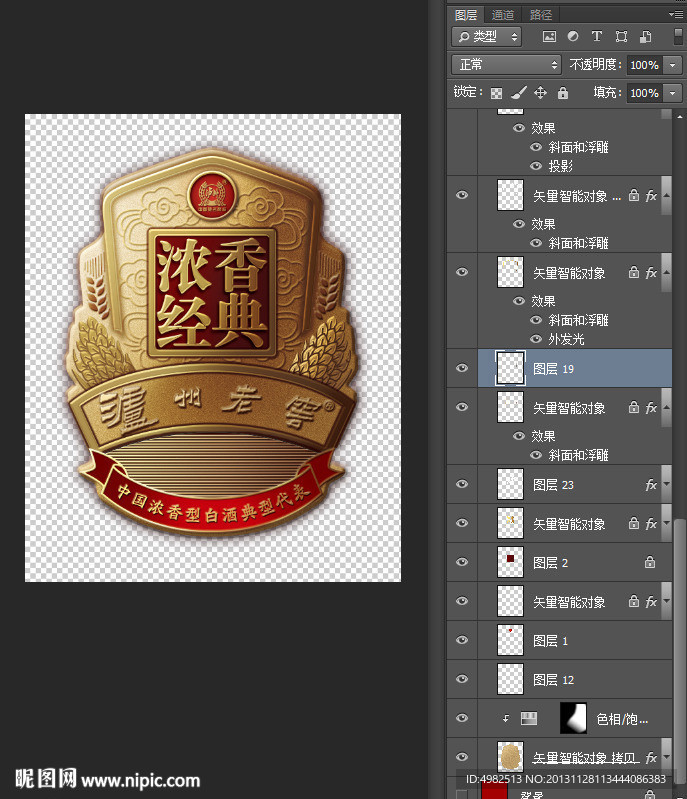Hide 图层 19 with its eye icon
687x799 pixels.
[x=462, y=368]
